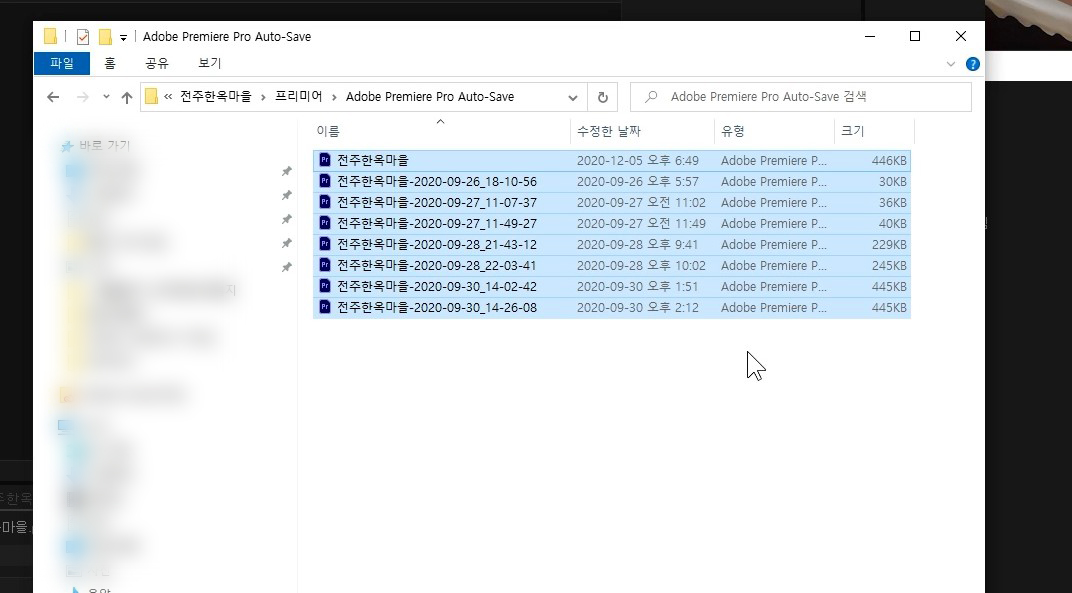Click Pr icon of 전주한옥마을-2020-09-30_14-02-42

pos(325,286)
